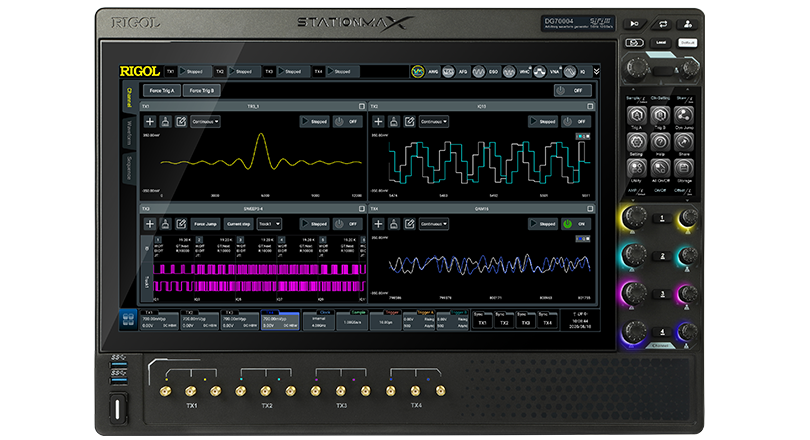810x440 pixels.
Task: Toggle the TX4 output ON switch
Action: (x=574, y=224)
